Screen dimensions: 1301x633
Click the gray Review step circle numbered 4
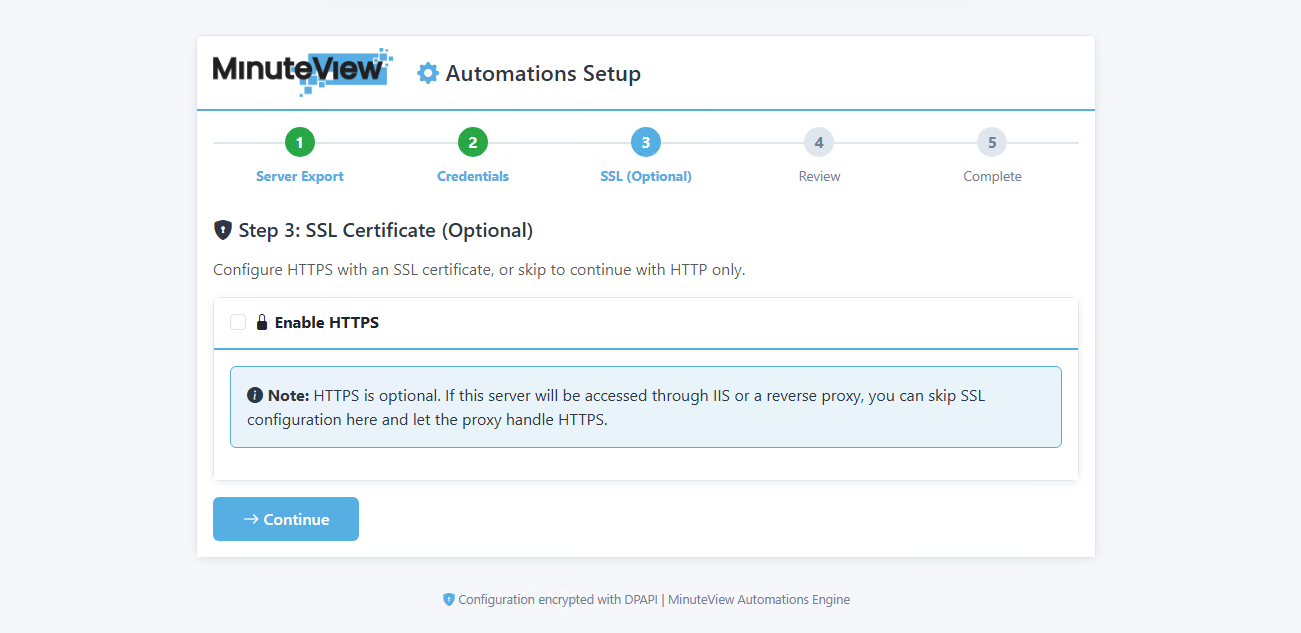pyautogui.click(x=819, y=142)
